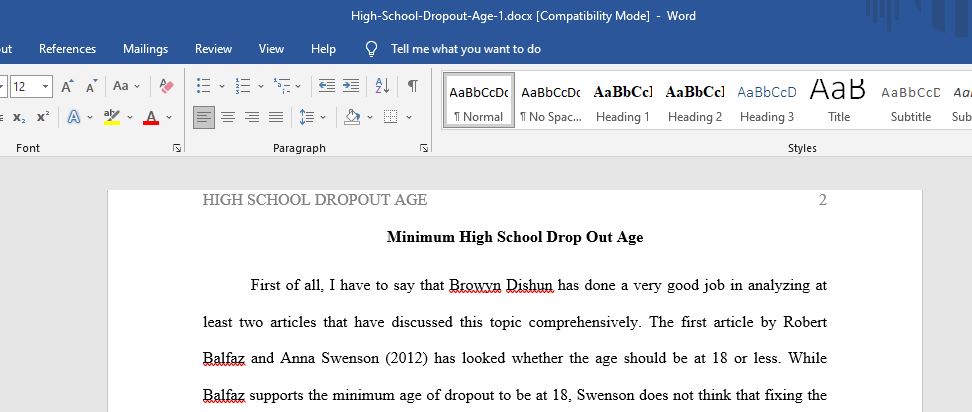This screenshot has width=972, height=412.
Task: Click the Line and Paragraph Spacing icon
Action: 307,117
